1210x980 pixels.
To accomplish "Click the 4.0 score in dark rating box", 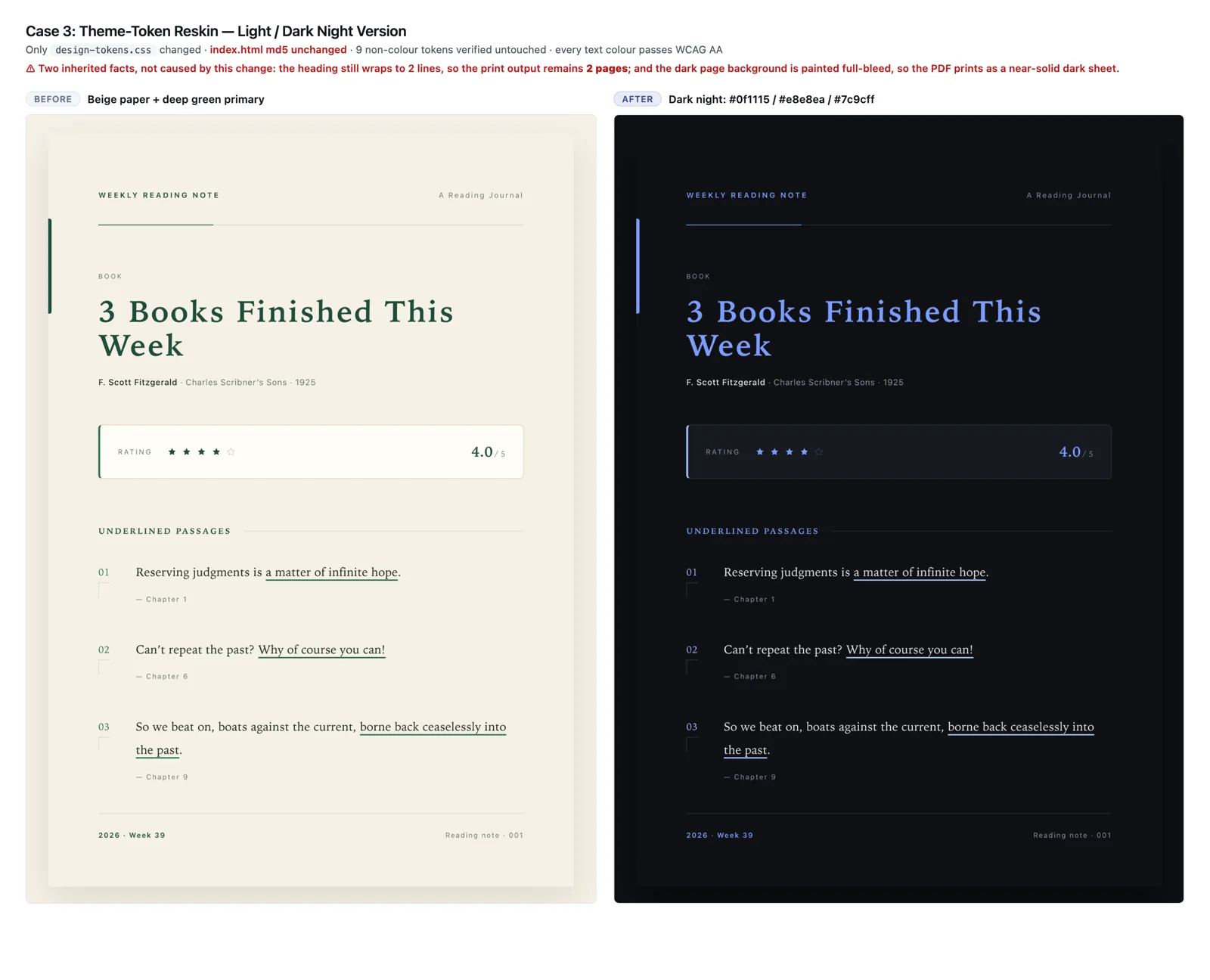I will tap(1069, 452).
